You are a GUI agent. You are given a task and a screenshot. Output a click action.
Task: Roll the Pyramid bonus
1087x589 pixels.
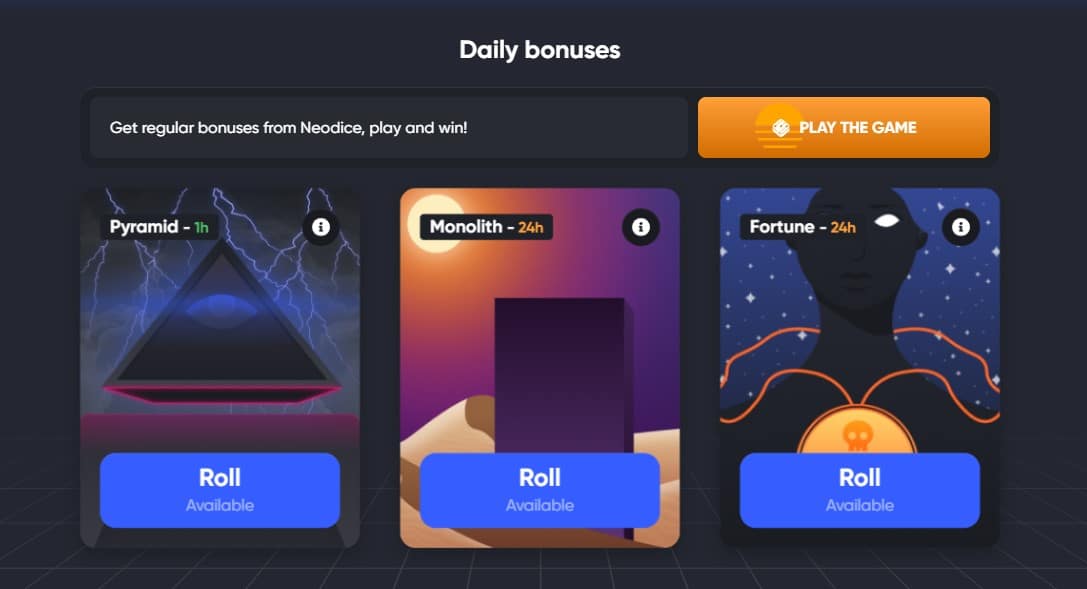pos(220,490)
